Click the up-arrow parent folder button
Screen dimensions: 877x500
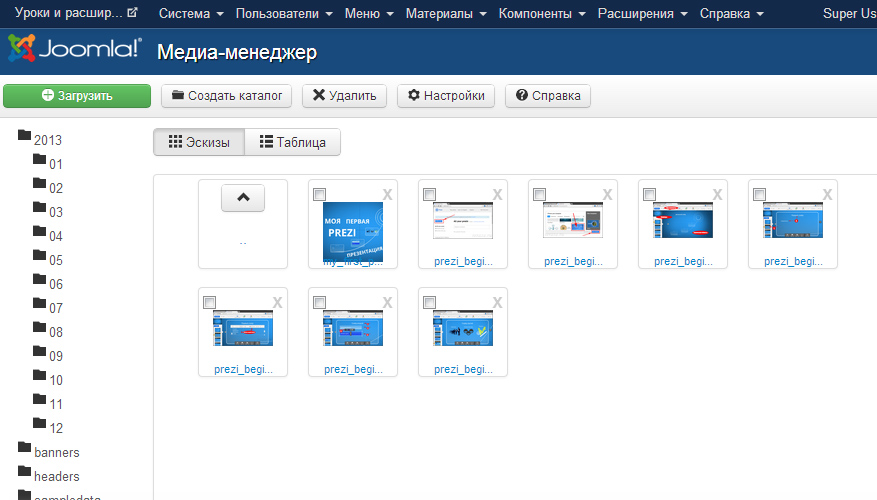pyautogui.click(x=243, y=198)
